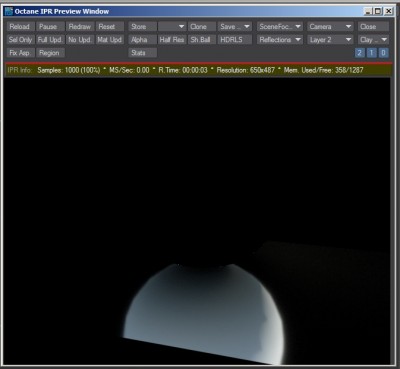Enable Full Upd. update mode
The image size is (400, 369).
click(50, 40)
